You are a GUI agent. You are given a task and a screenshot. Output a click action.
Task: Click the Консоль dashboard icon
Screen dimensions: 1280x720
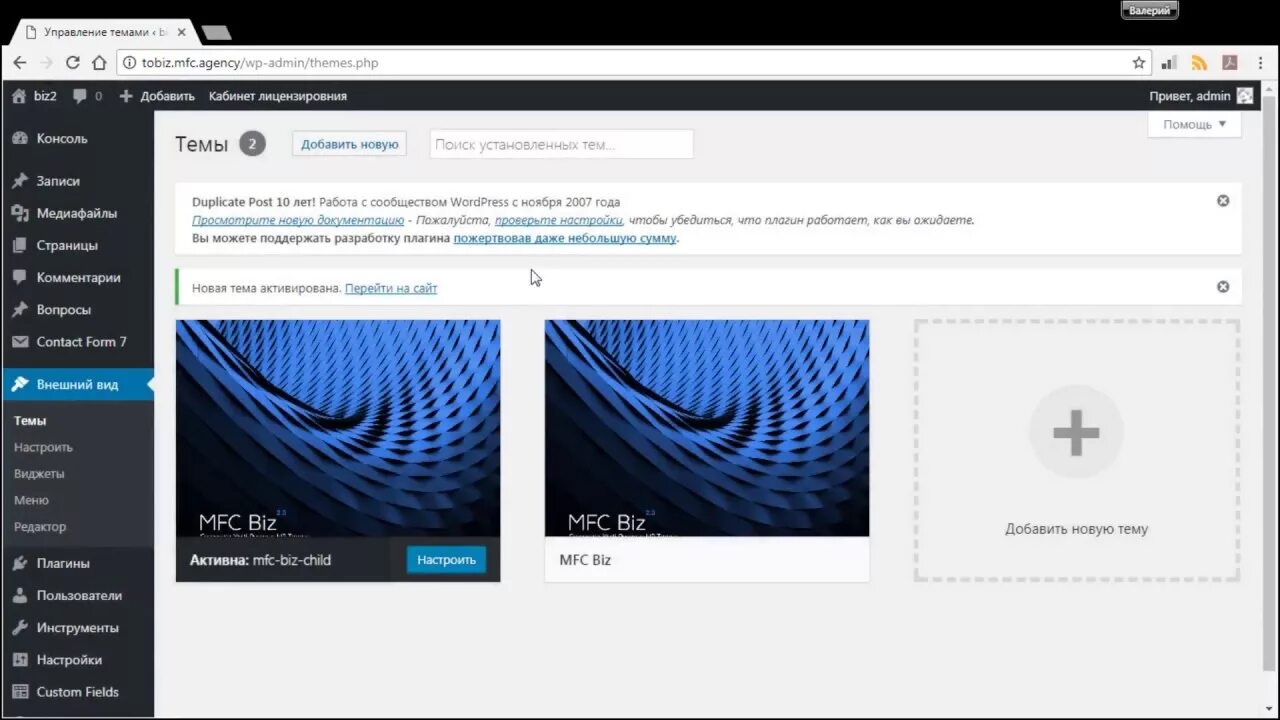(x=20, y=139)
